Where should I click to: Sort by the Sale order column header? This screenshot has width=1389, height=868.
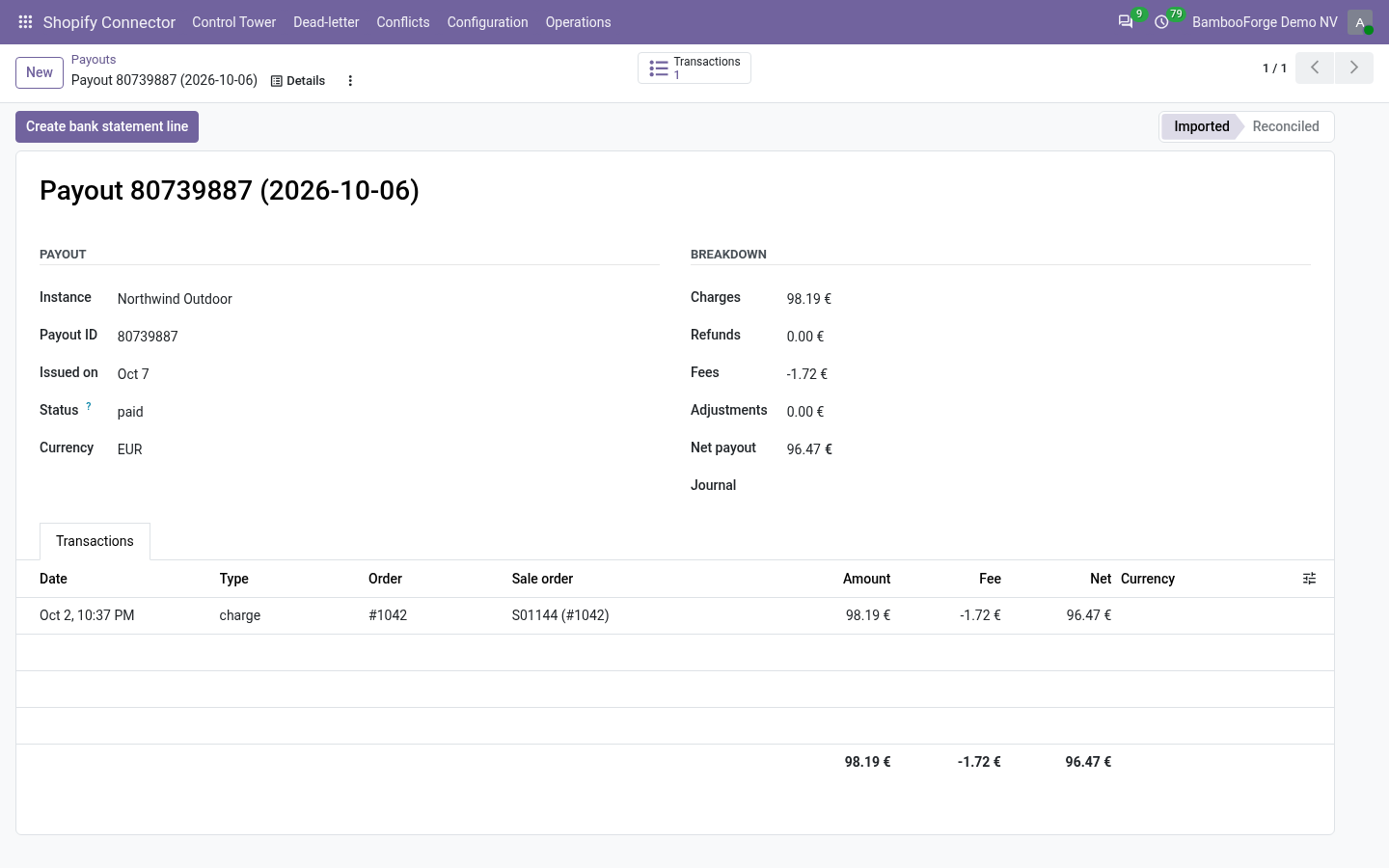(x=542, y=579)
